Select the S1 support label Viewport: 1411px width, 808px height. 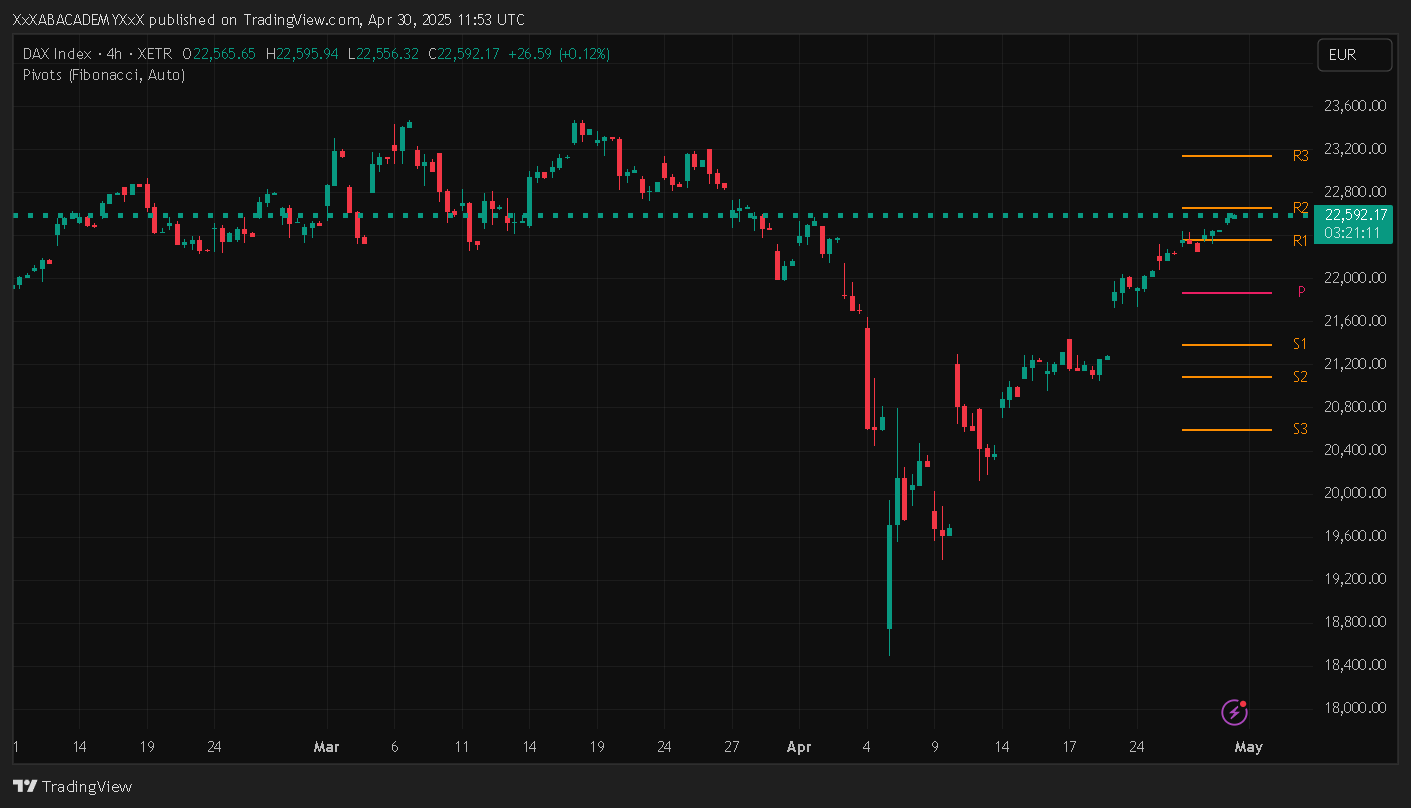pyautogui.click(x=1300, y=344)
